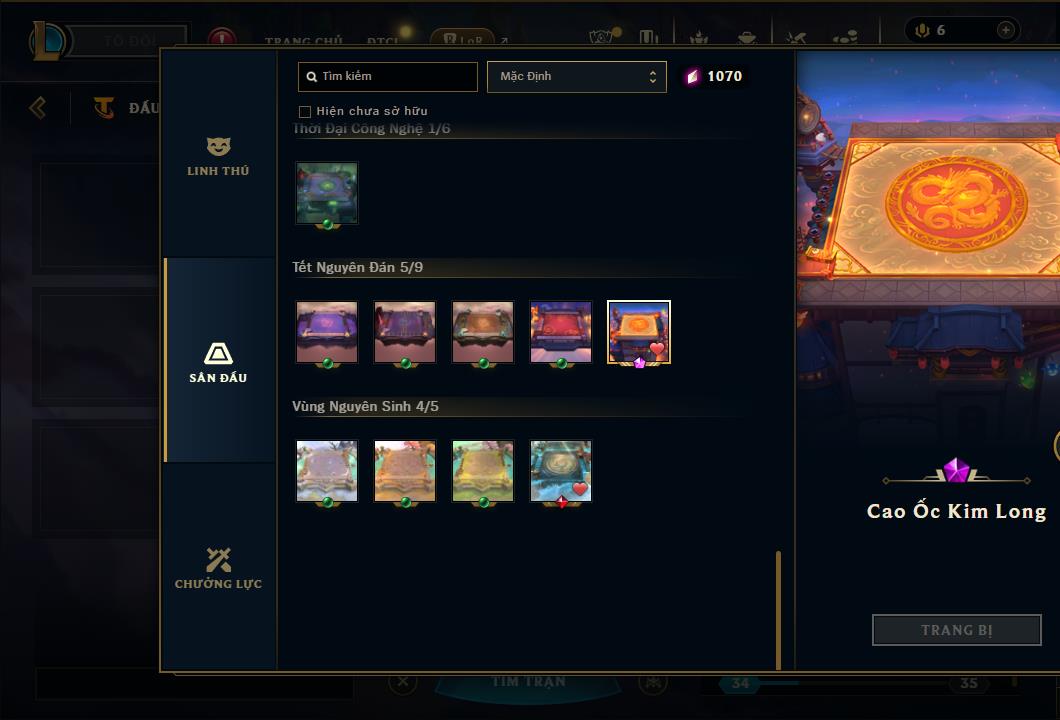Click the magnifier icon in the search box

pyautogui.click(x=312, y=77)
